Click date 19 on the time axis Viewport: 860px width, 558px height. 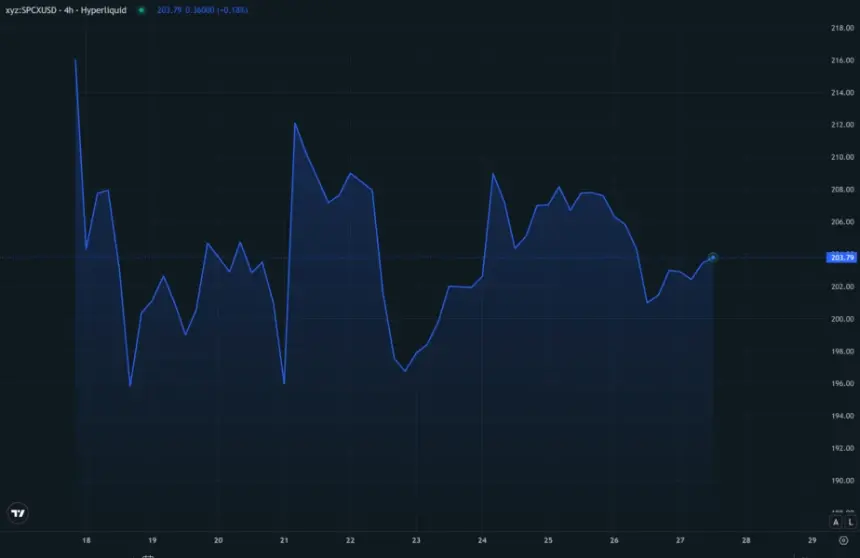pyautogui.click(x=152, y=540)
